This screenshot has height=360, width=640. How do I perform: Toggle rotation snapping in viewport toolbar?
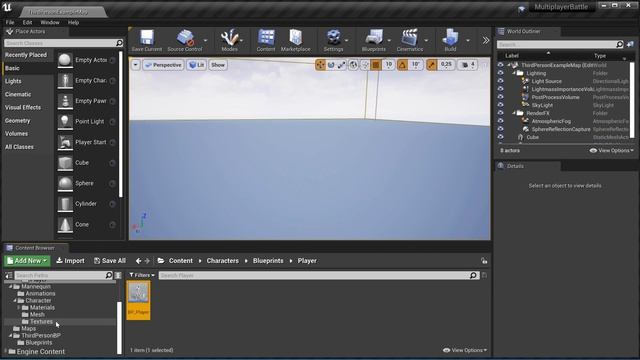402,64
